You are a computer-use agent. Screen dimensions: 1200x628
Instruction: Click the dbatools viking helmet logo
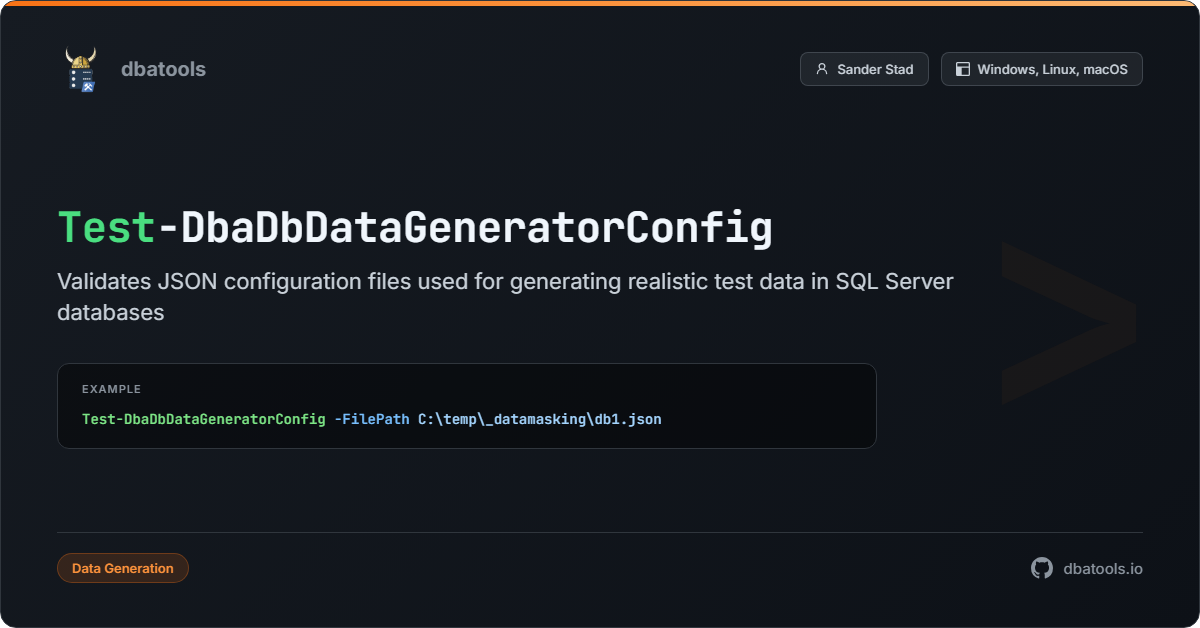click(x=81, y=69)
